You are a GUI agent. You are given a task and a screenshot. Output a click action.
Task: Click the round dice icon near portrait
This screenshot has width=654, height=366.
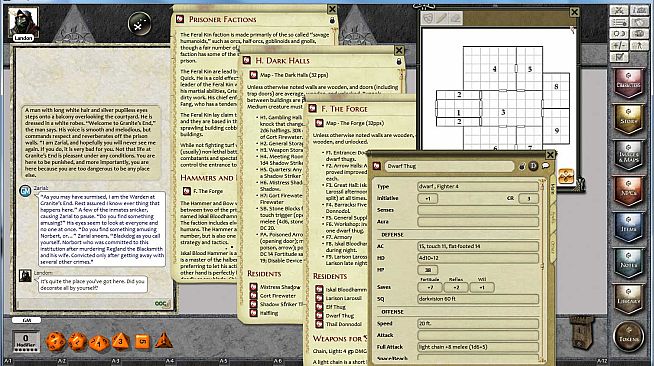click(x=139, y=24)
